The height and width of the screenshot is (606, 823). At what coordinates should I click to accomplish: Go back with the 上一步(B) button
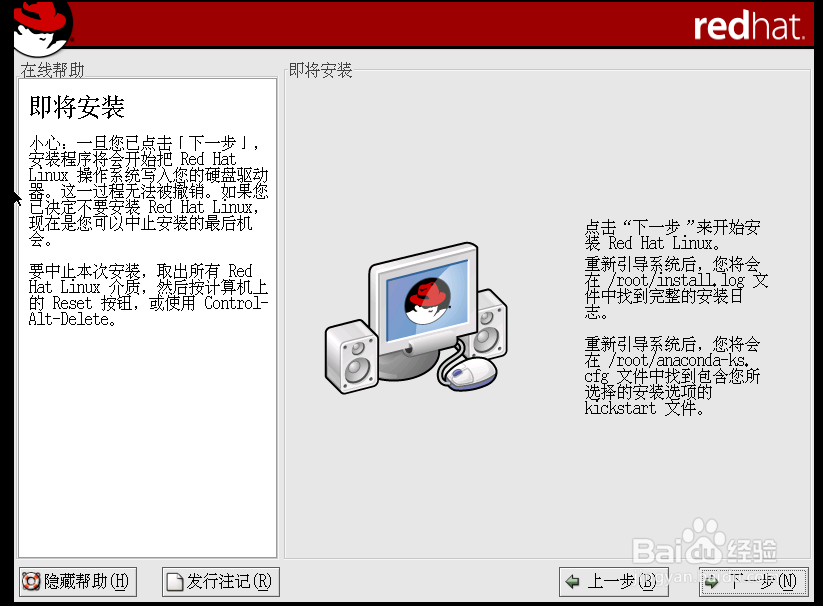[x=614, y=581]
